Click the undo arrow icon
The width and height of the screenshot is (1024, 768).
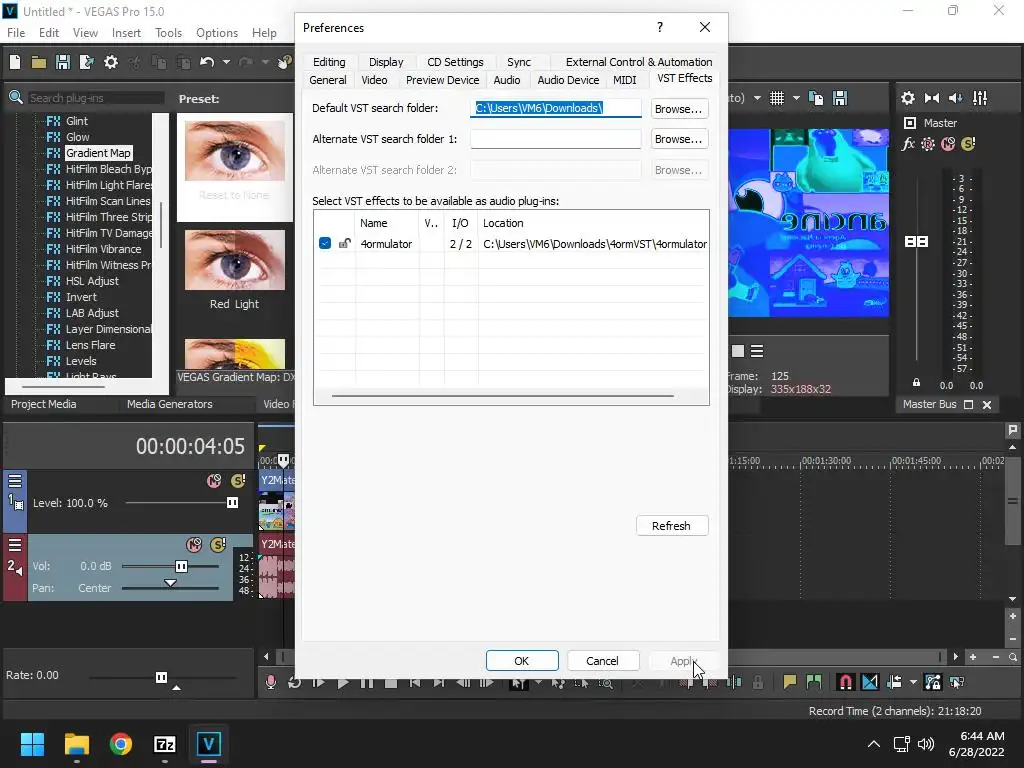207,62
